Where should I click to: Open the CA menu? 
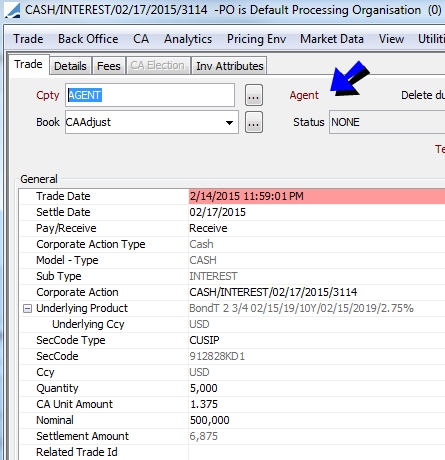[141, 39]
